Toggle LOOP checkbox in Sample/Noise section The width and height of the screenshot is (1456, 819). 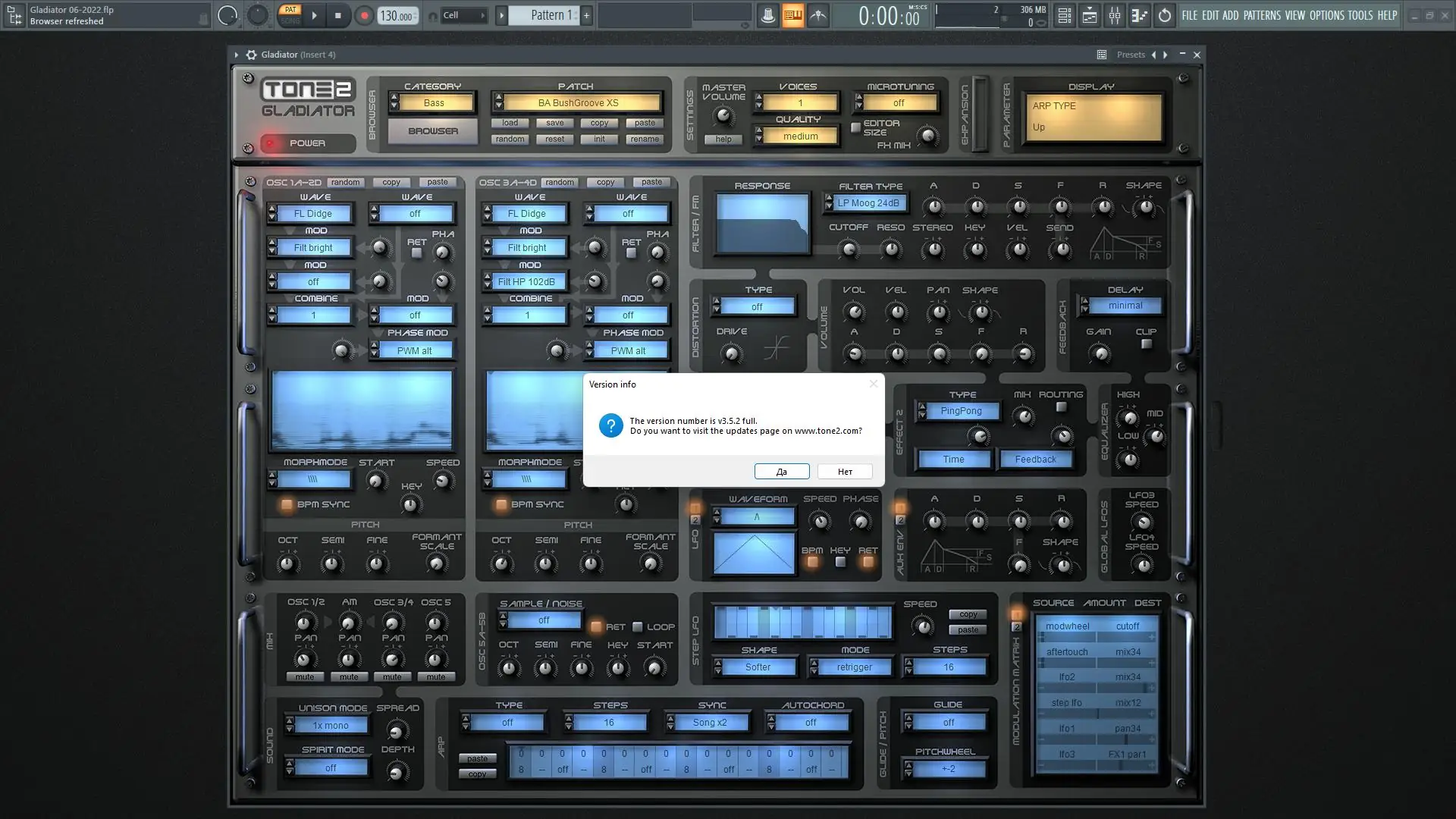pos(638,627)
